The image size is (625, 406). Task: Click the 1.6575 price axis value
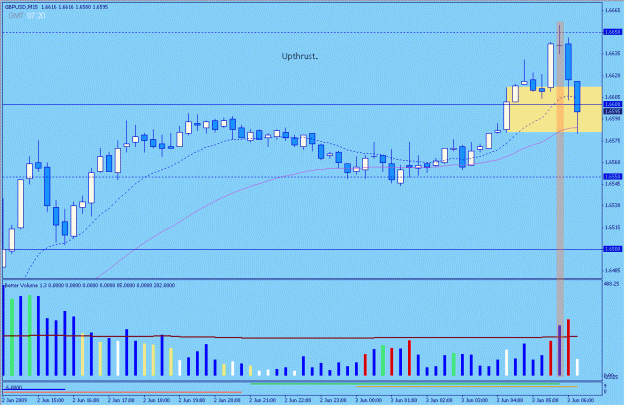click(x=613, y=141)
